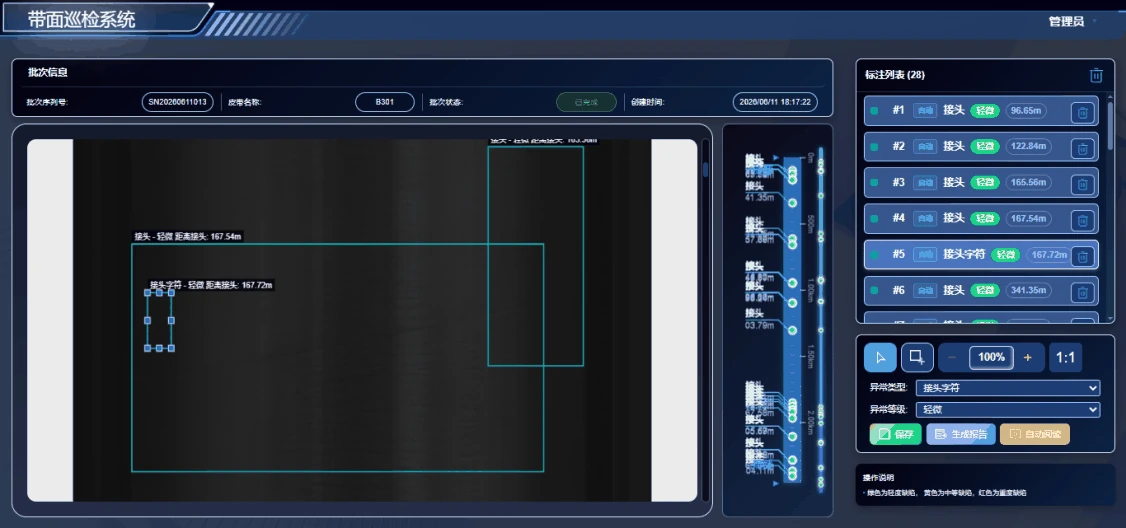Click the 165.56m distance badge

click(1028, 182)
